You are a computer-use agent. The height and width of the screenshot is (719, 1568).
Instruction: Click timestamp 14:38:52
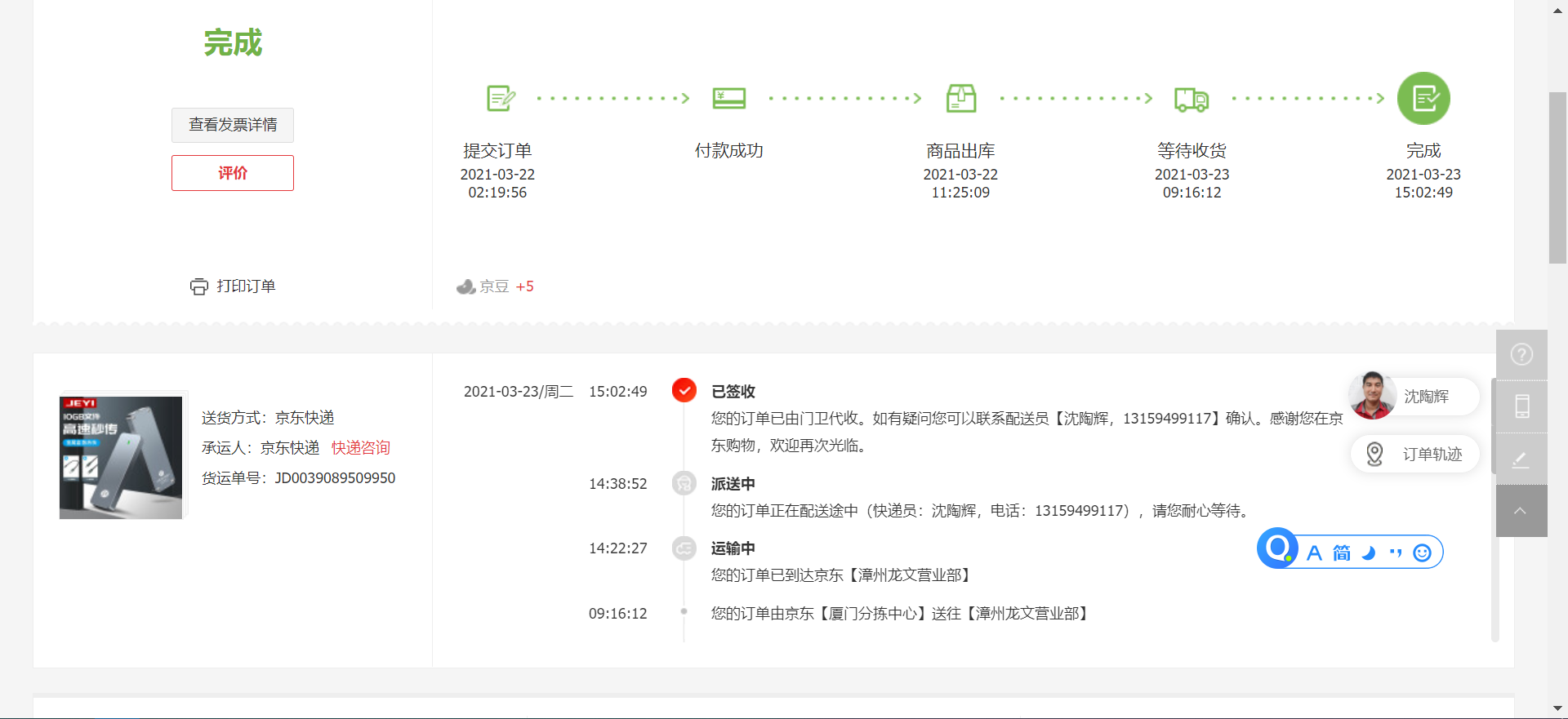[618, 484]
